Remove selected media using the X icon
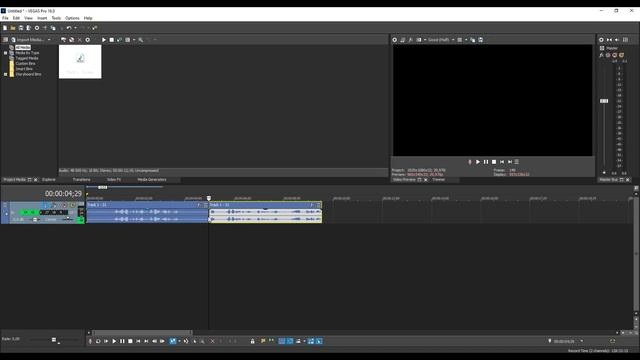 (x=80, y=40)
